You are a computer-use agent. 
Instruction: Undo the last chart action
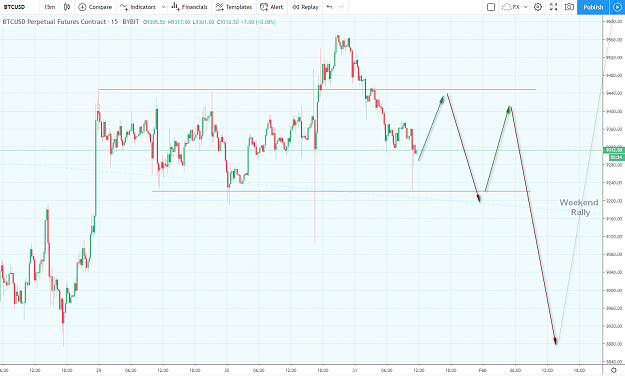tap(329, 7)
